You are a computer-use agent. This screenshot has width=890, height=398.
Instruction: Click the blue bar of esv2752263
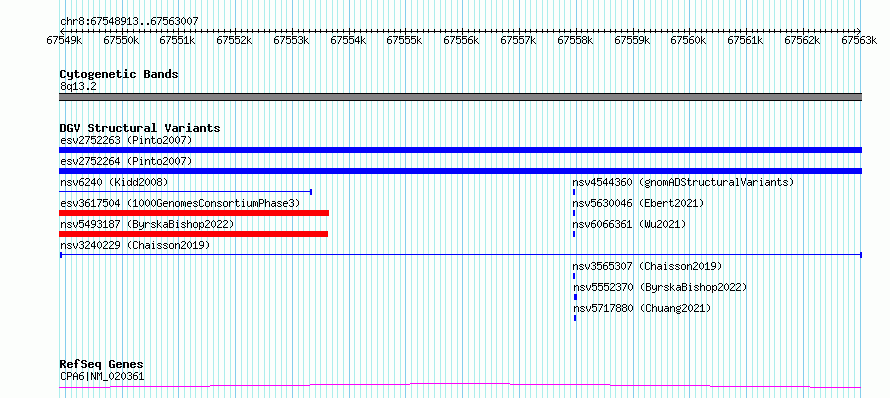(x=460, y=150)
